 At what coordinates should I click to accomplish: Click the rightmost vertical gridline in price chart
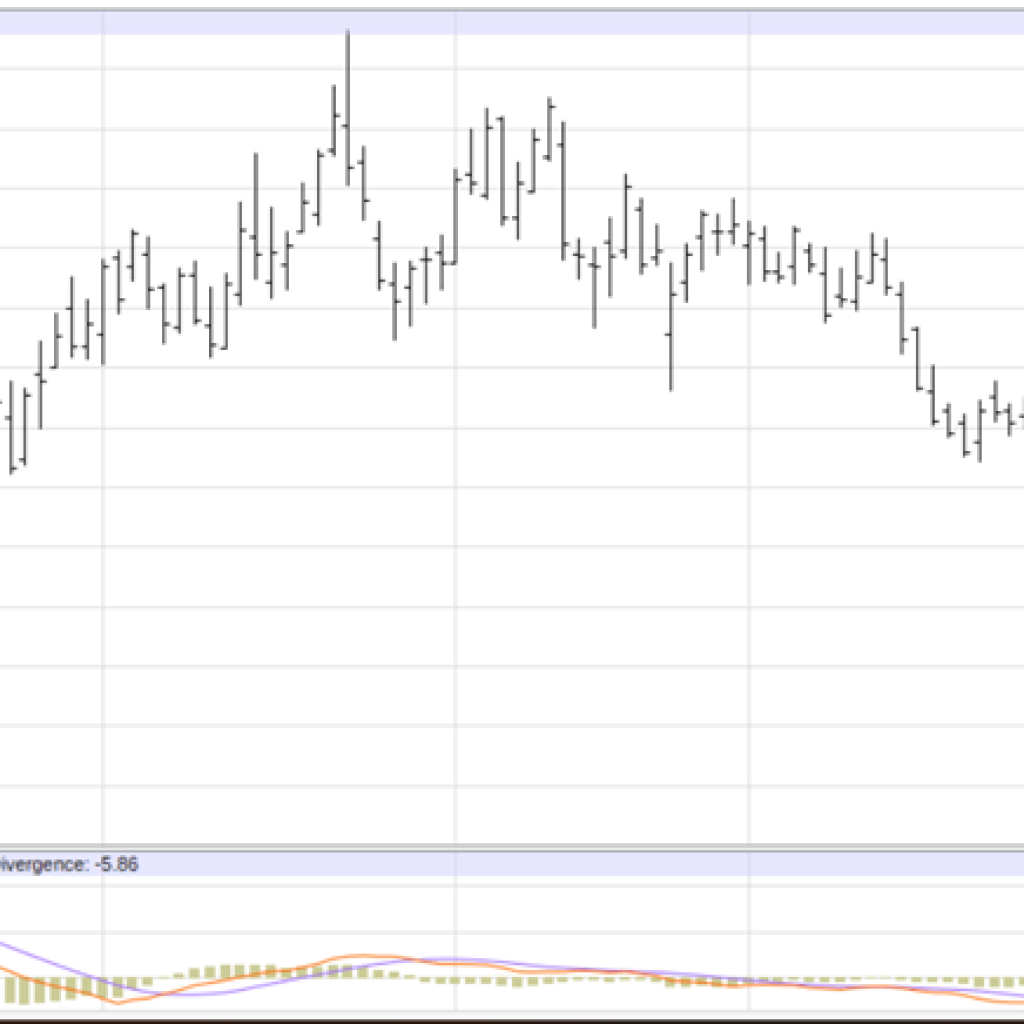pos(749,600)
